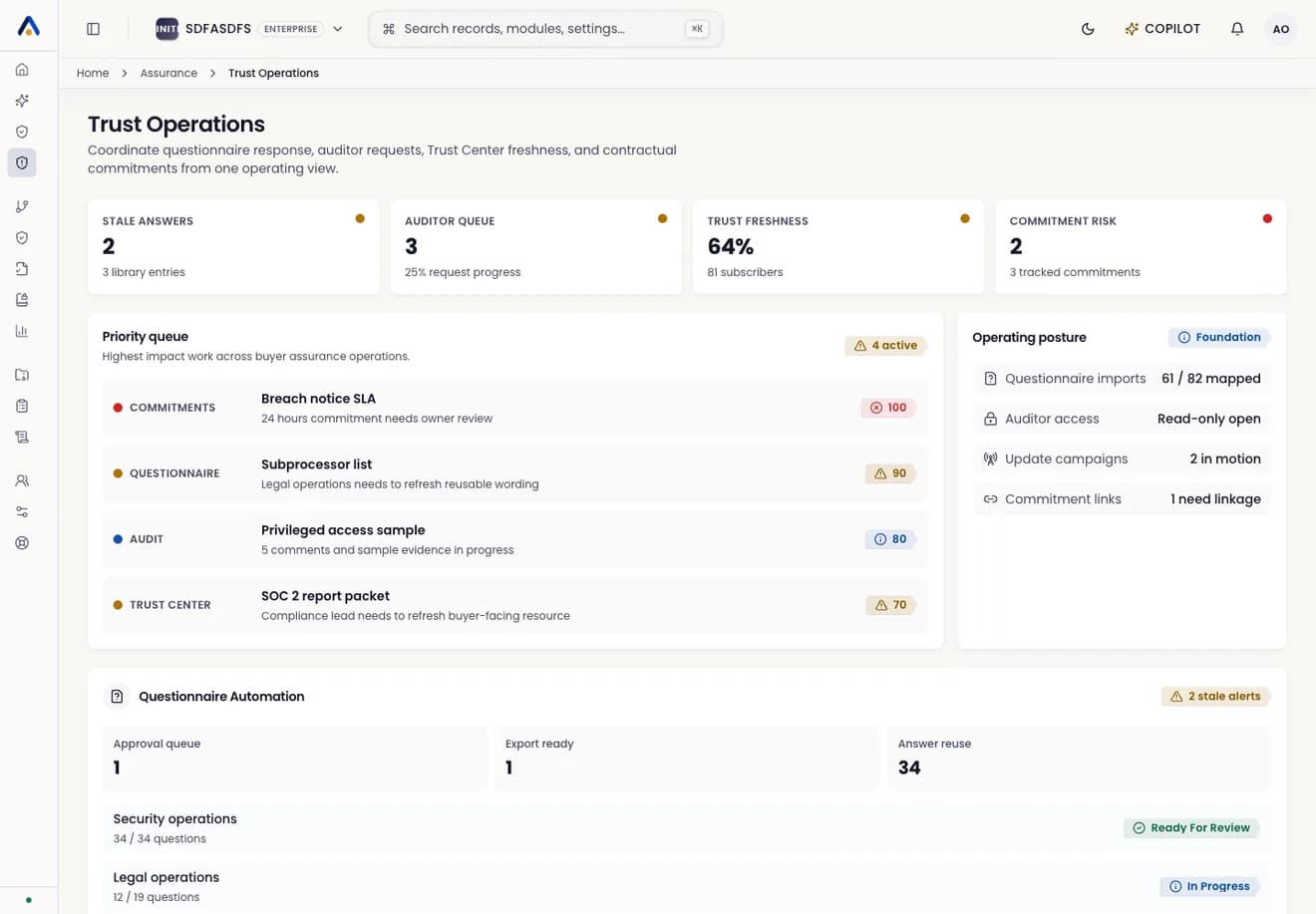This screenshot has width=1316, height=914.
Task: Click the Questionnaire imports file icon
Action: 990,379
